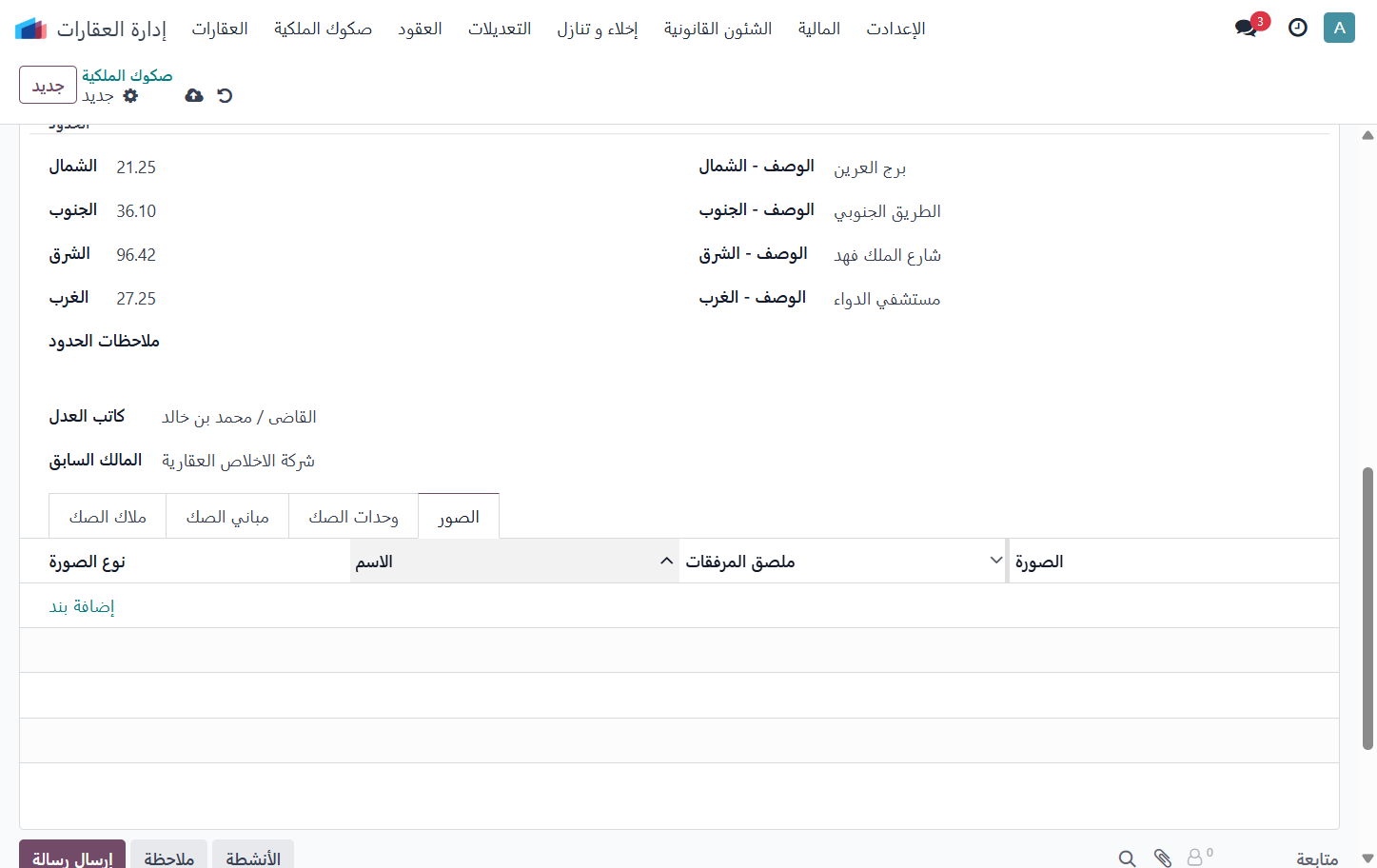Edit the الشمال value 21.25
Viewport: 1377px width, 868px height.
point(136,168)
